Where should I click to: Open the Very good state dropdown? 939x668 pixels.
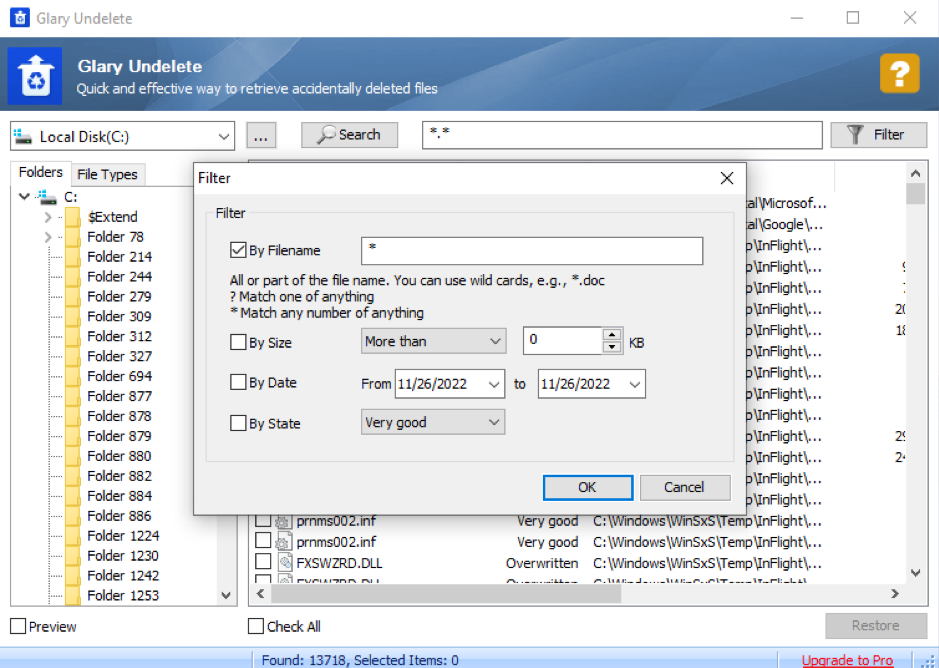coord(494,422)
